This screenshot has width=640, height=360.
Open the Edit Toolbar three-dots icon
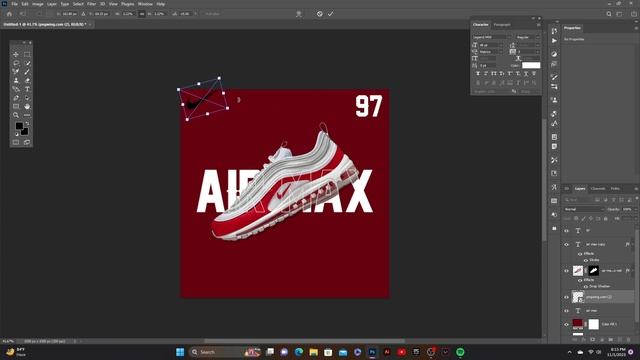(x=27, y=115)
